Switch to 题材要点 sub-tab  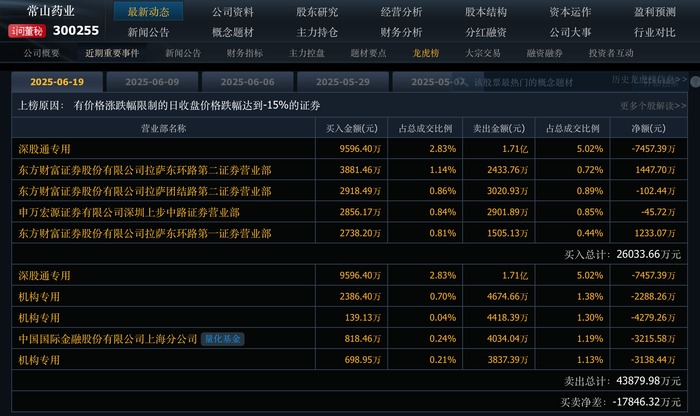[x=368, y=53]
